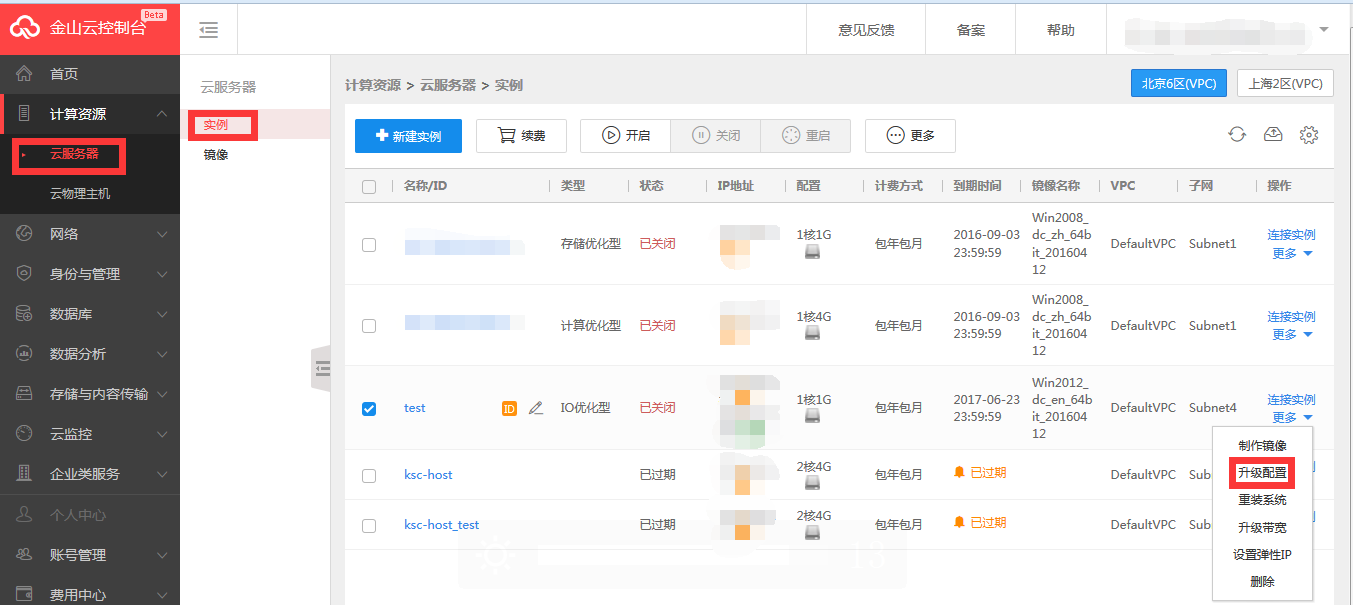Screen dimensions: 1353x605
Task: Collapse the main sidebar with the hamburger icon
Action: pyautogui.click(x=209, y=30)
